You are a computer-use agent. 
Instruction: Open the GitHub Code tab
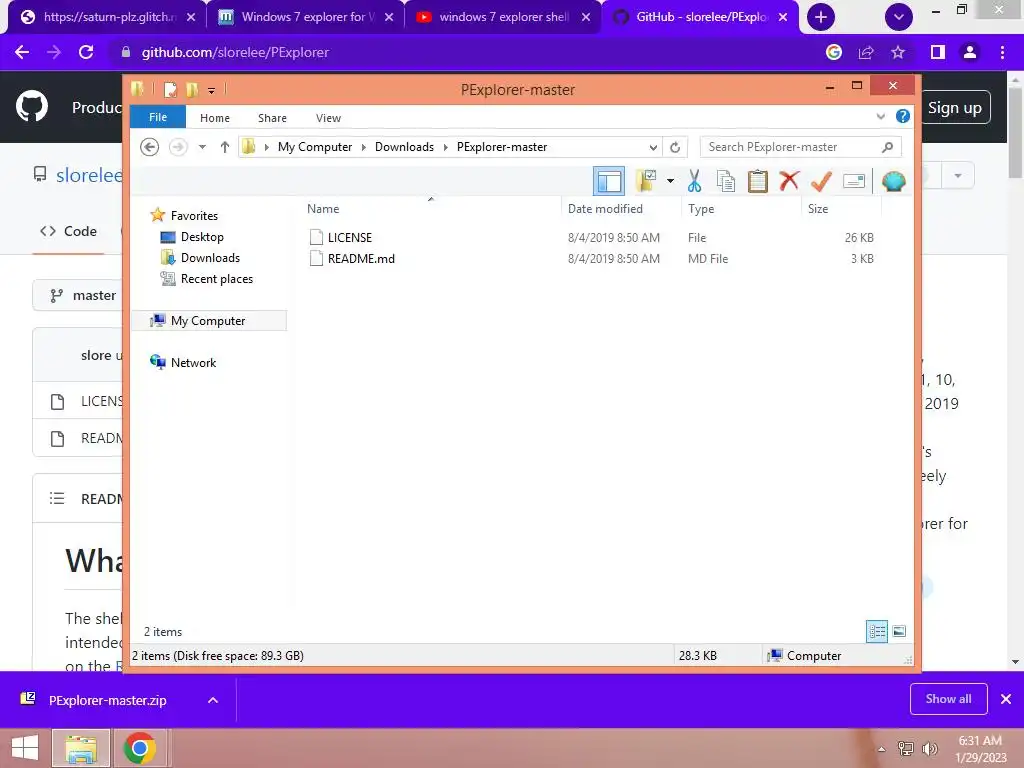69,231
